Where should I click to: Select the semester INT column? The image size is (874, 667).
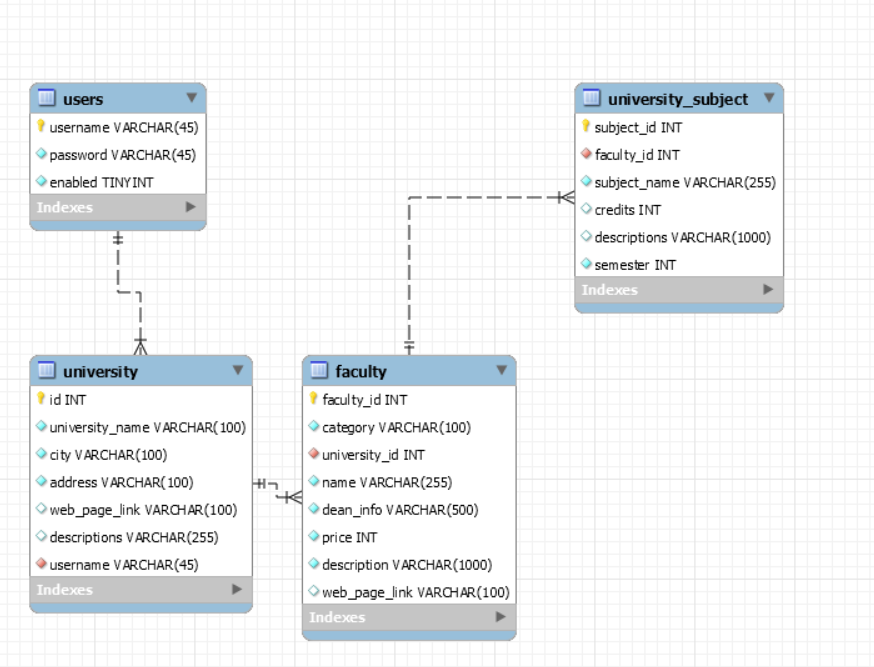(x=635, y=264)
